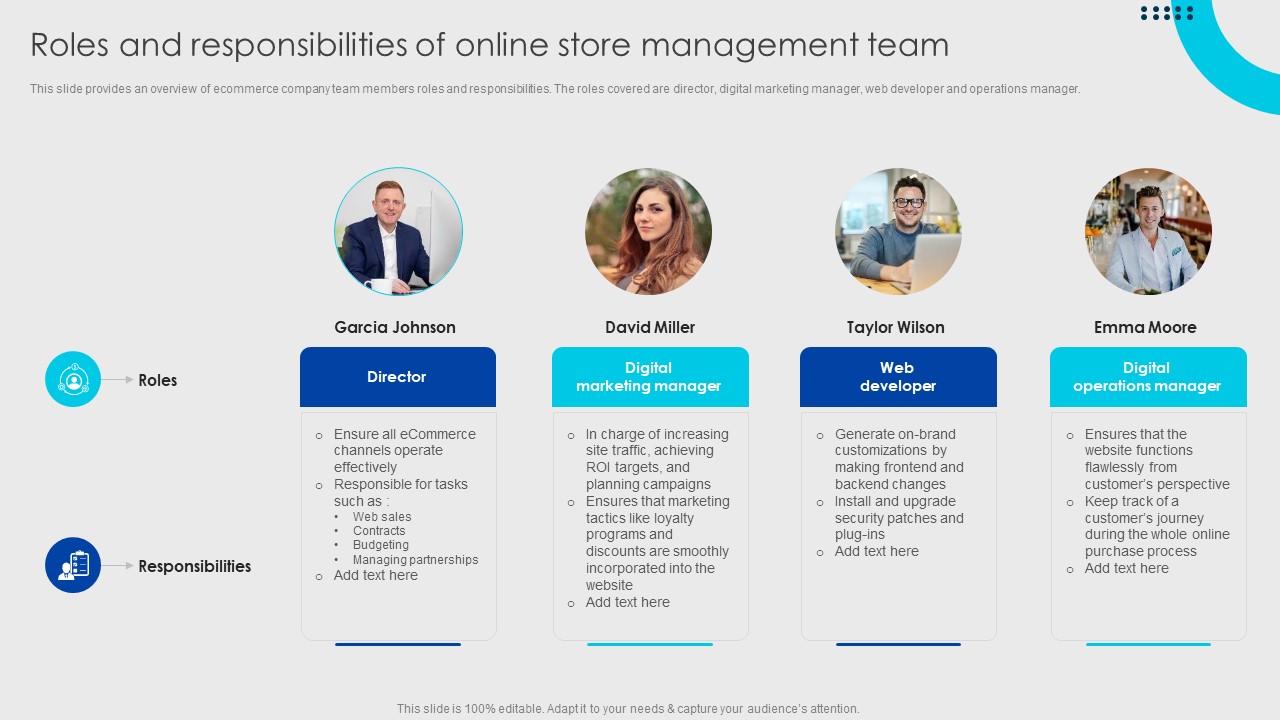Click 'Ensure all eCommerce channels operate effectively'
Screen dimensions: 1280x720
tap(405, 451)
